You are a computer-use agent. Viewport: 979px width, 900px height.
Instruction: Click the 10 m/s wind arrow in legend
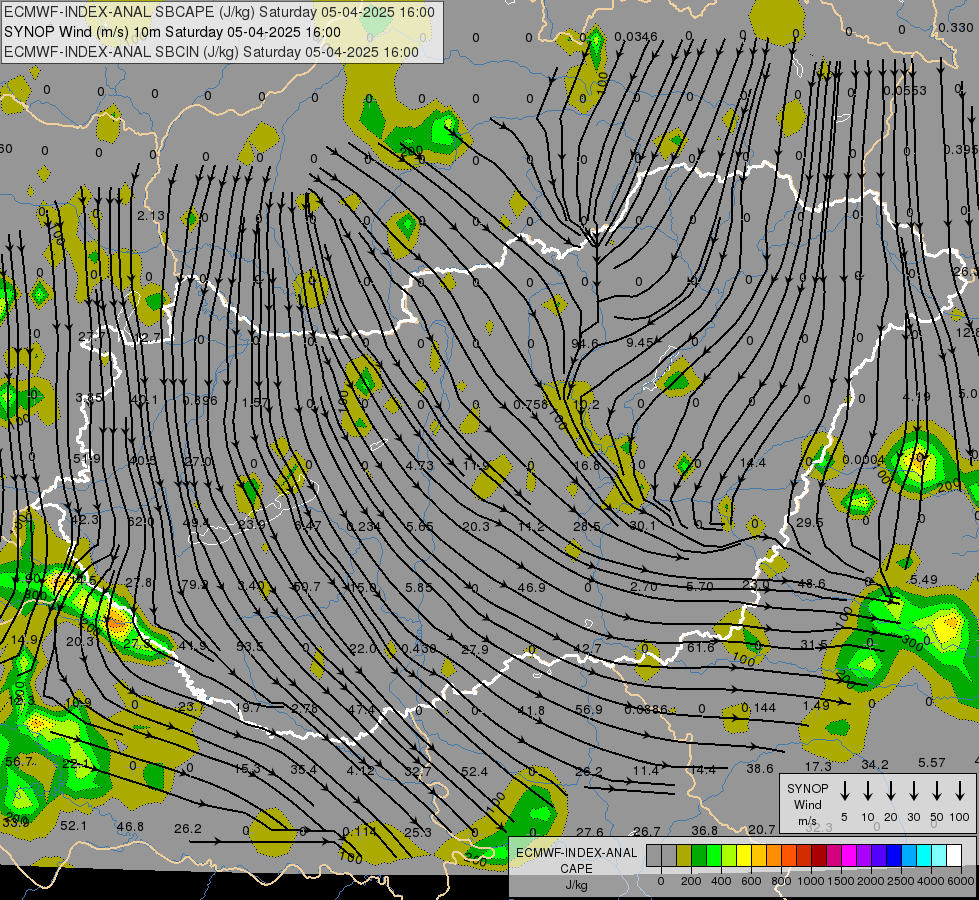pos(868,791)
